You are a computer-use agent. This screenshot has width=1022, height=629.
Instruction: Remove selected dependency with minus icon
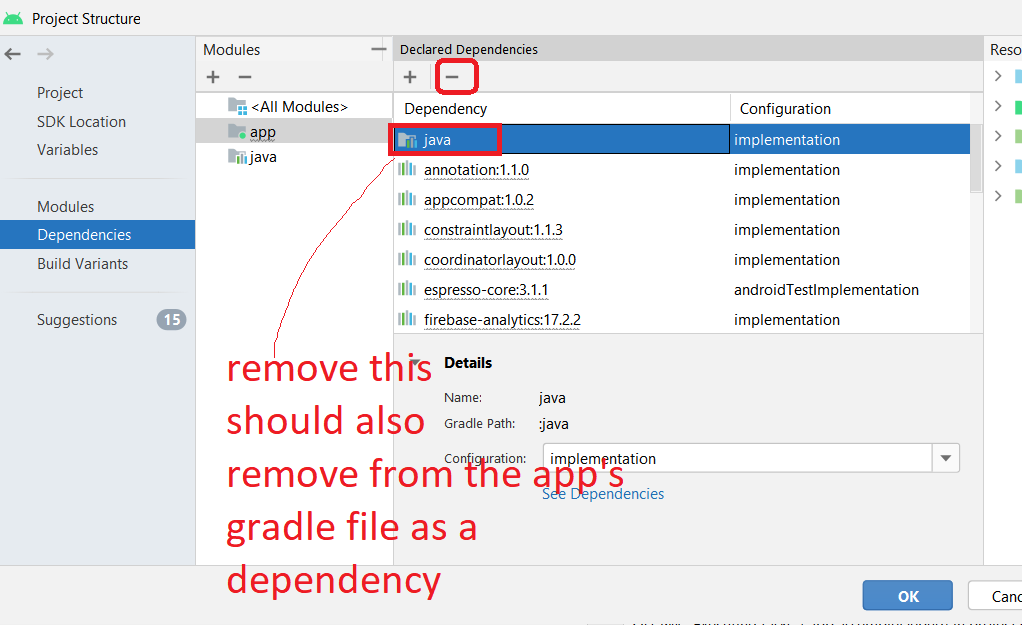[452, 77]
